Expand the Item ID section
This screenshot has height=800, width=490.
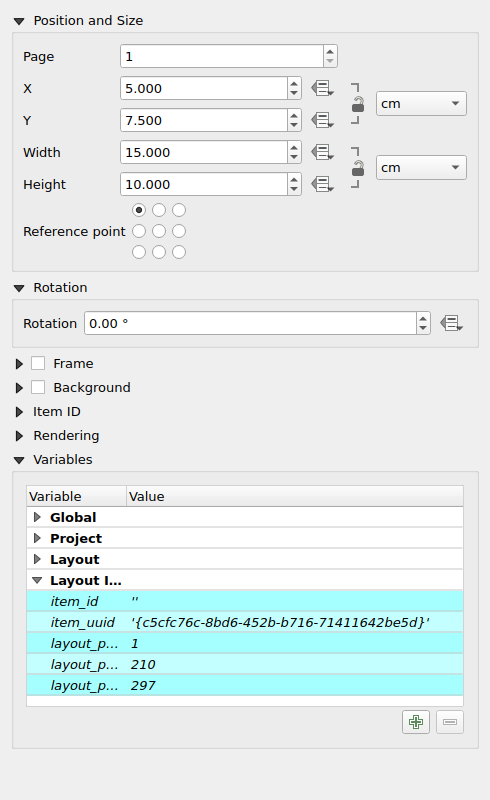click(x=19, y=412)
